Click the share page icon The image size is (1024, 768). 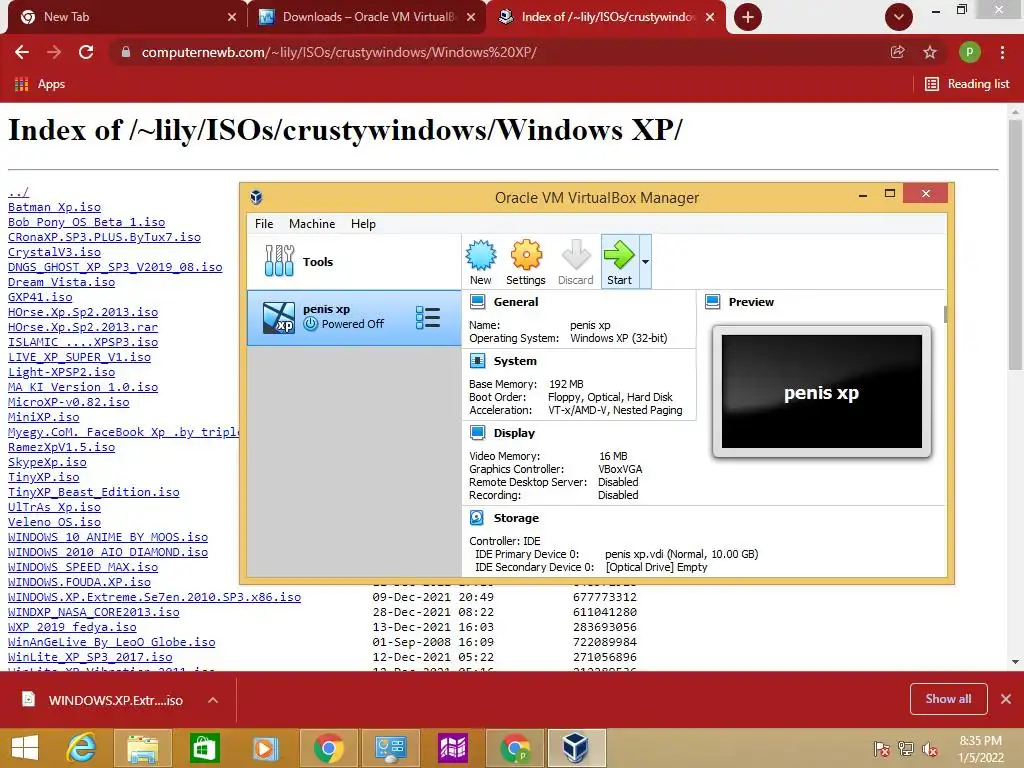pos(898,52)
